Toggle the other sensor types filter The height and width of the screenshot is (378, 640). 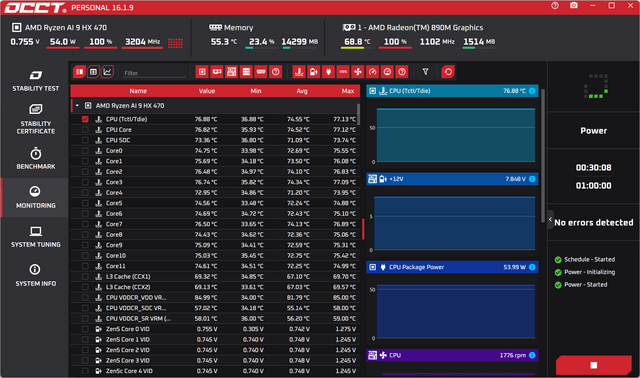402,72
